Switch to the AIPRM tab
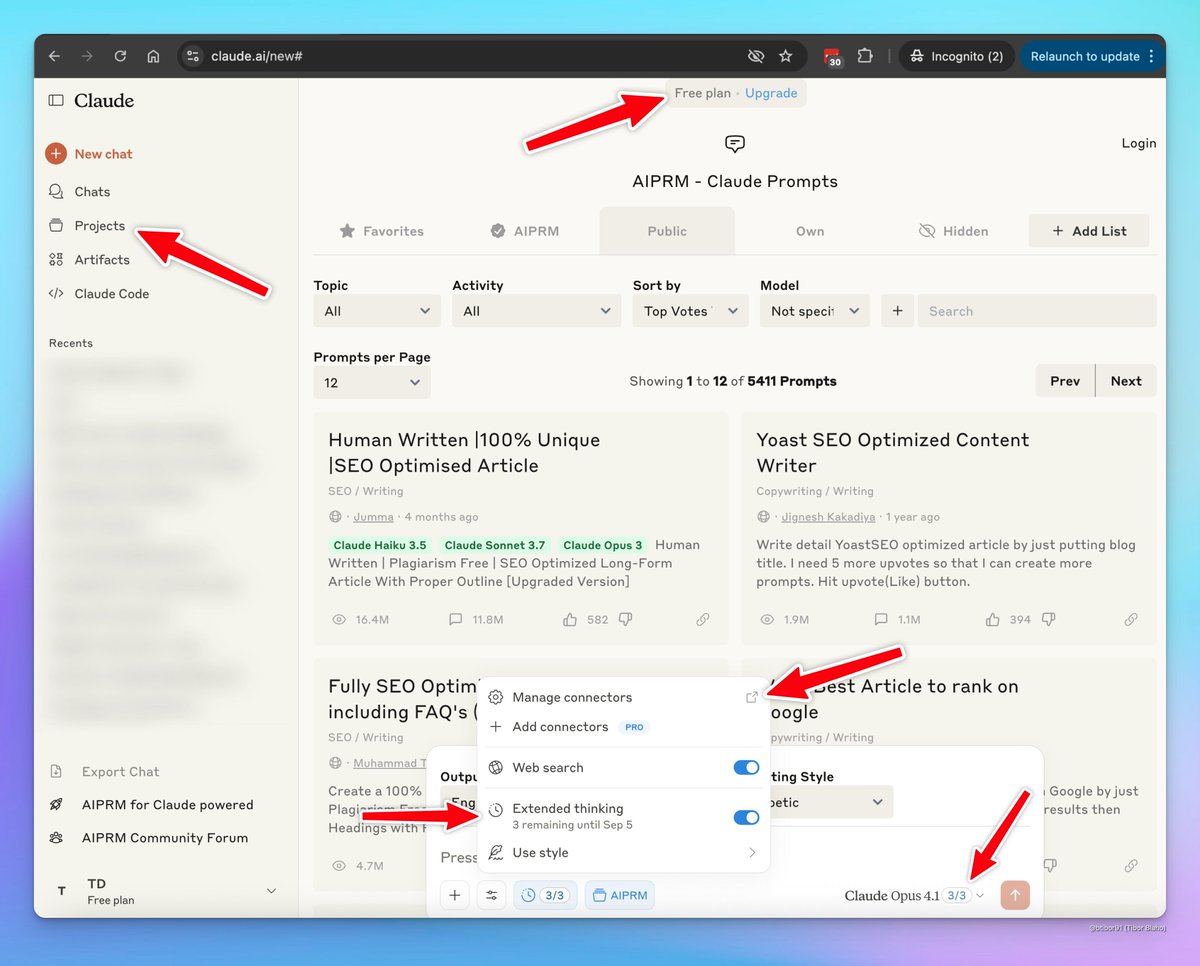This screenshot has height=966, width=1200. point(524,231)
